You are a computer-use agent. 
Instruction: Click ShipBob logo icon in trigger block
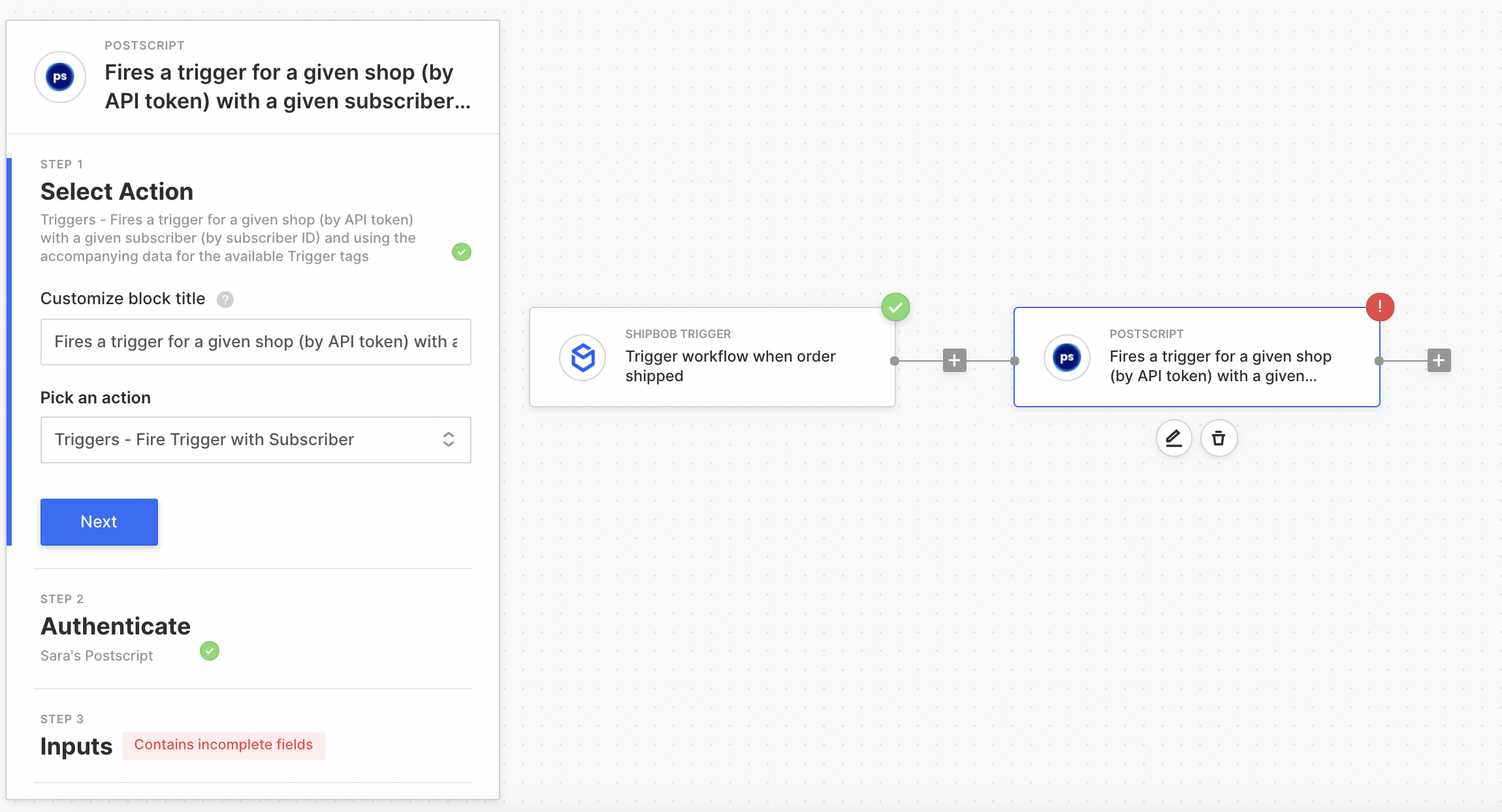point(583,358)
